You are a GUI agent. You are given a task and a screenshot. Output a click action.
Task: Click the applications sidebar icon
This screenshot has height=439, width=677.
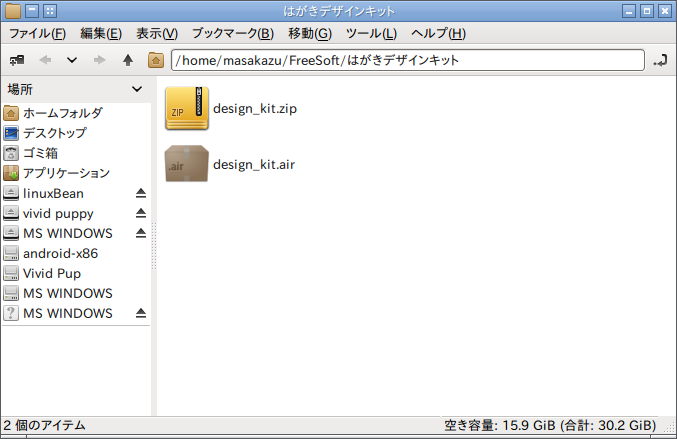pyautogui.click(x=11, y=173)
